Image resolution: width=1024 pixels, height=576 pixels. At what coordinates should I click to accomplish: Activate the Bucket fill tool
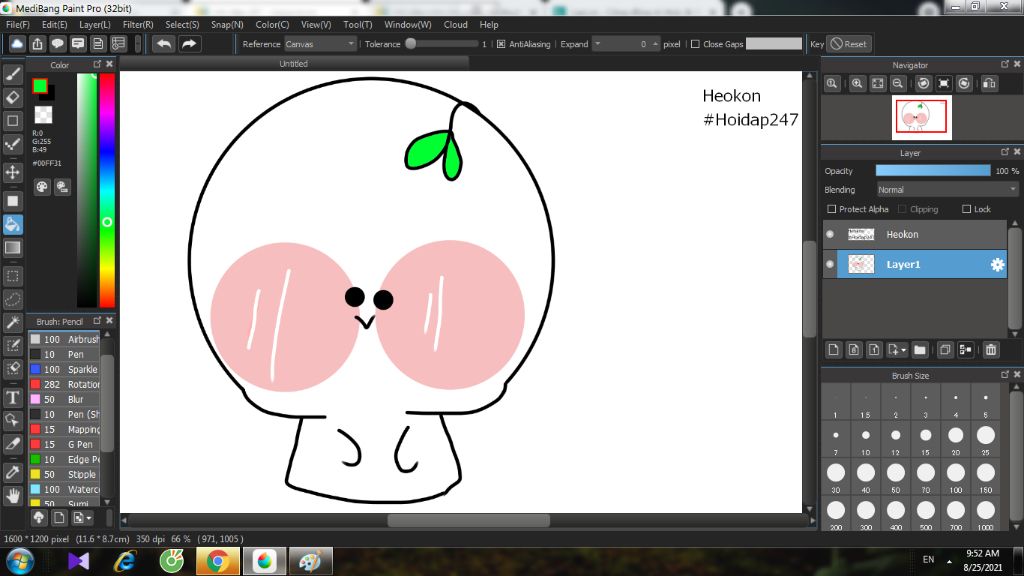pyautogui.click(x=12, y=225)
